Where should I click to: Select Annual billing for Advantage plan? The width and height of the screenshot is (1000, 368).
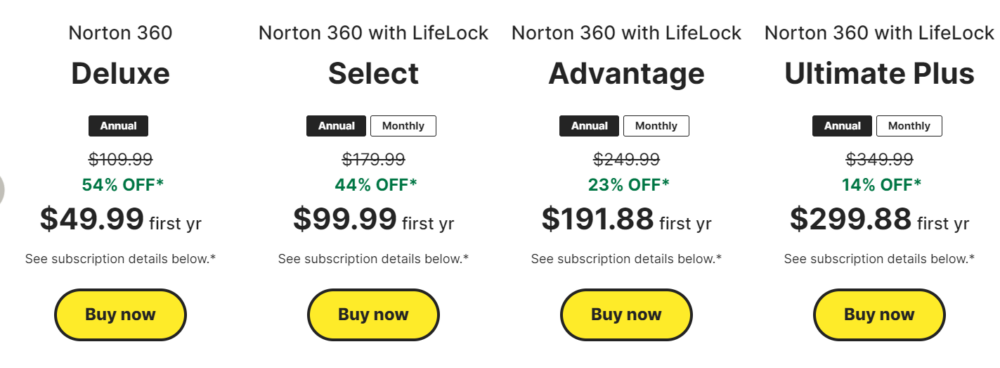coord(589,126)
